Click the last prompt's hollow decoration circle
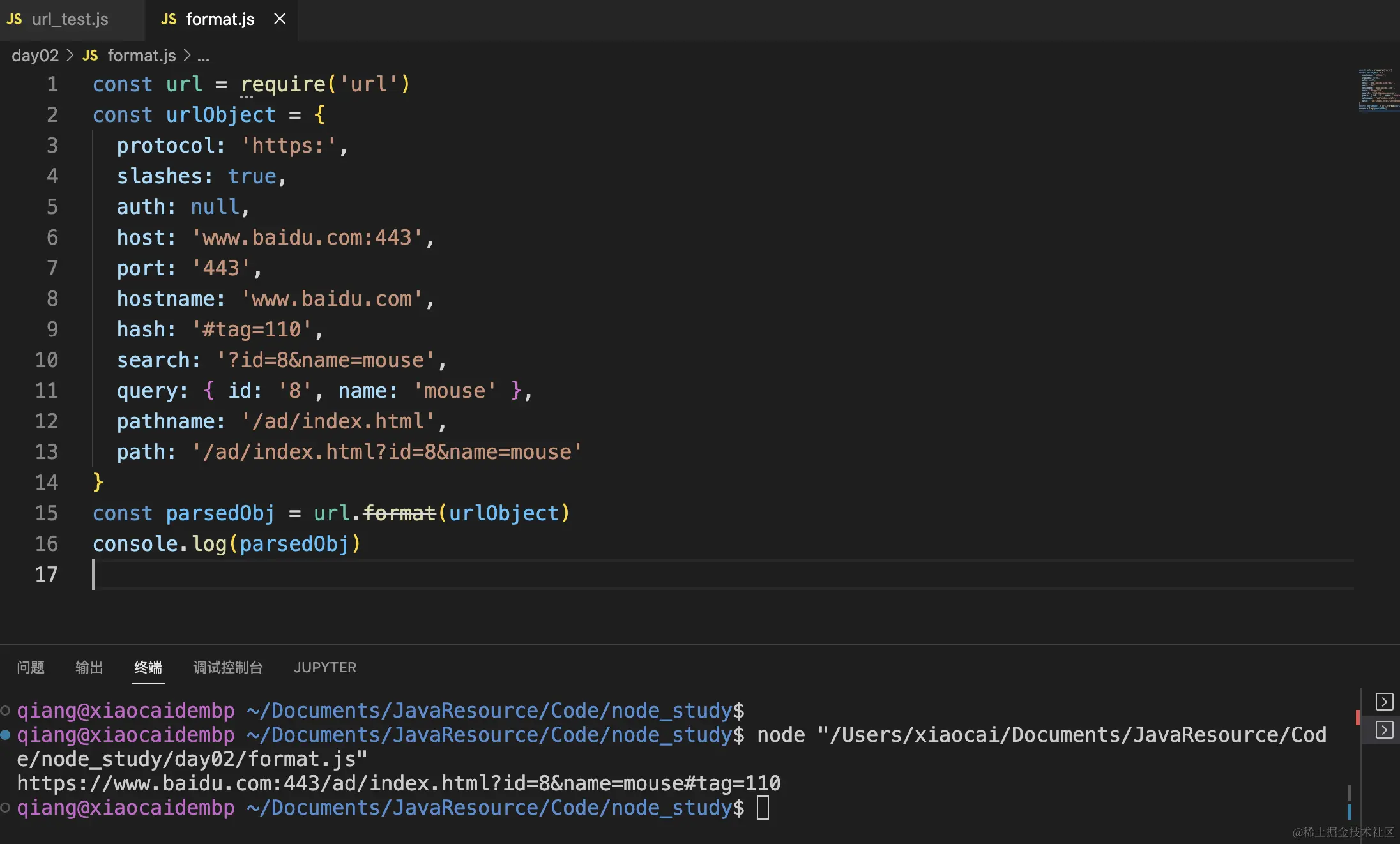 pos(5,808)
